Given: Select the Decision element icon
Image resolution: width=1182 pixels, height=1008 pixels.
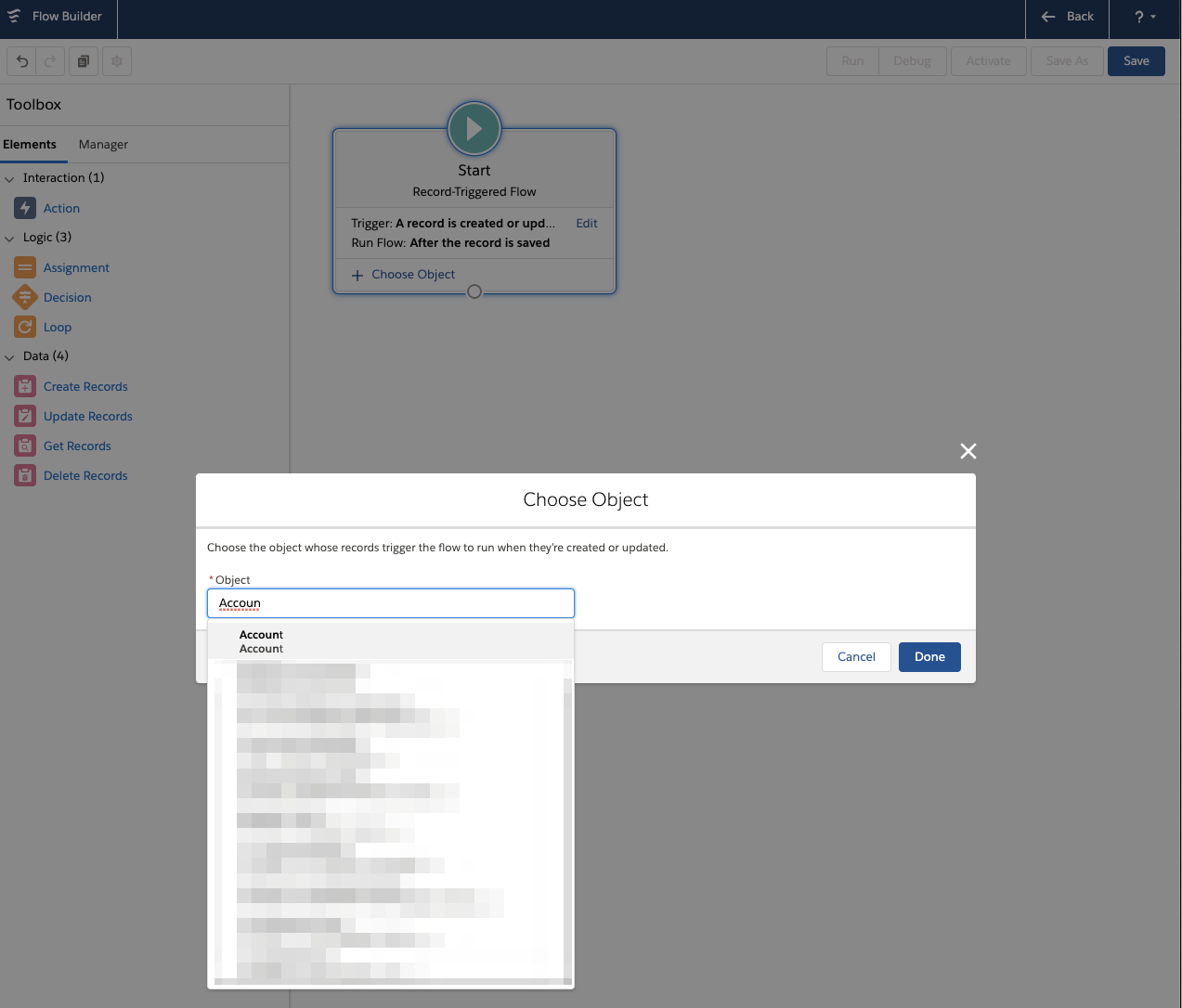Looking at the screenshot, I should [x=25, y=297].
